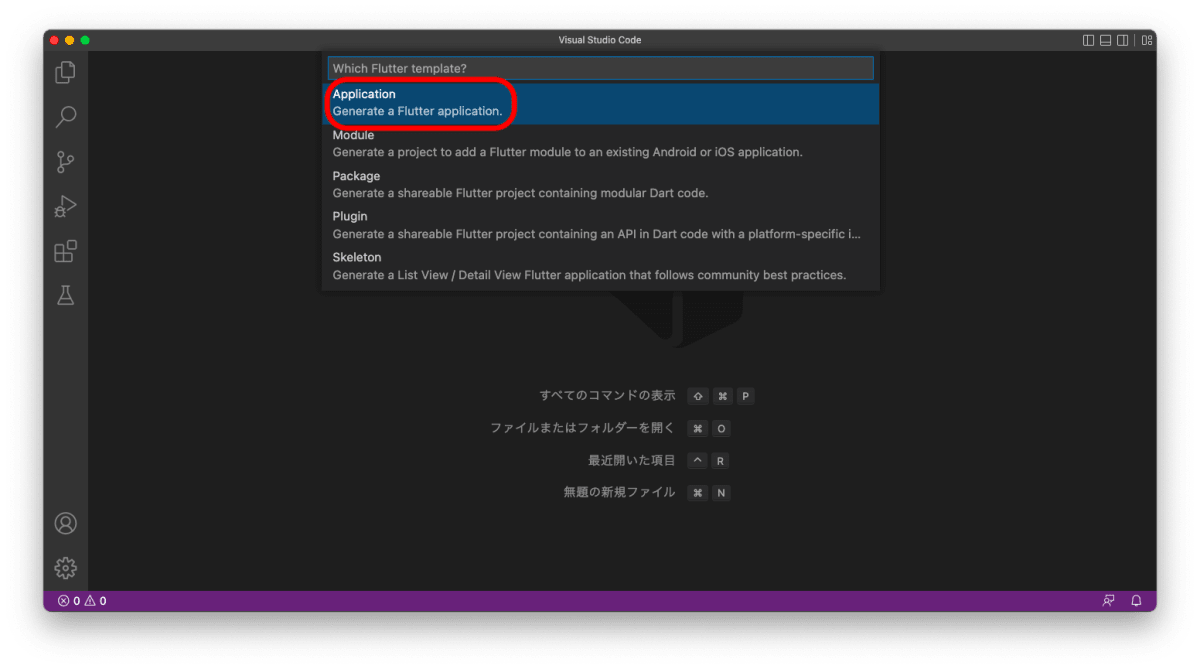Click the feedback icon in status bar

click(1108, 601)
